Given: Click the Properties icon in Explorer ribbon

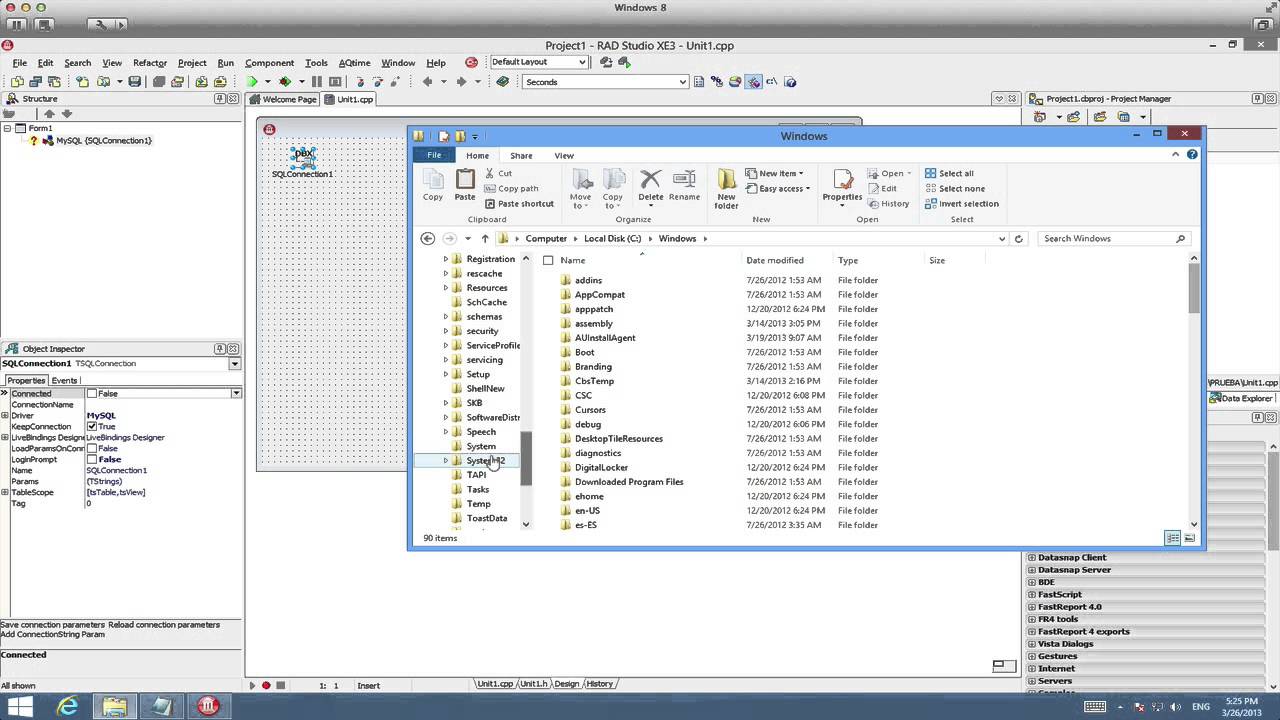Looking at the screenshot, I should coord(842,179).
